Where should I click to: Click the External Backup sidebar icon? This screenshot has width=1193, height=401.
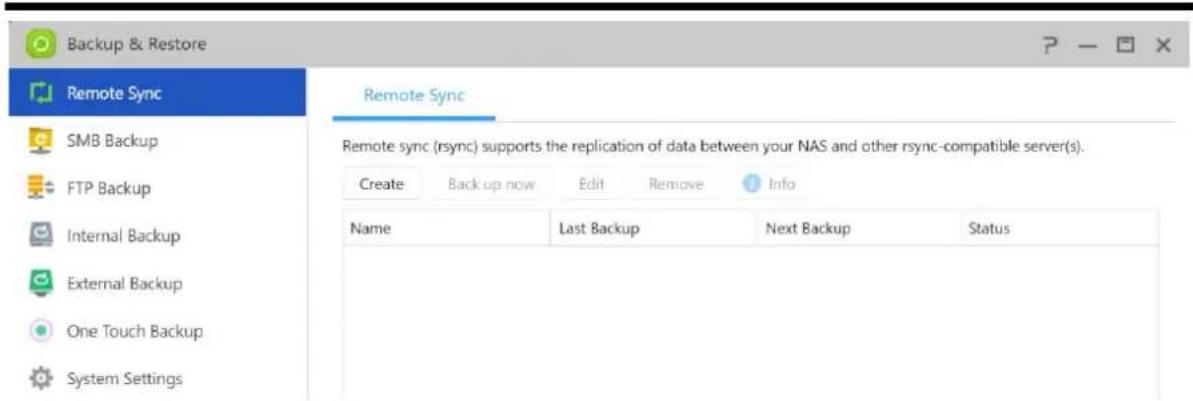(34, 284)
